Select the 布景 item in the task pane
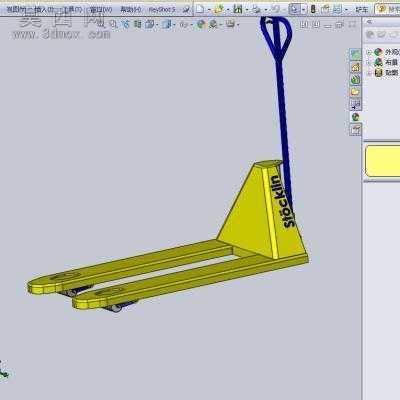 tap(392, 62)
